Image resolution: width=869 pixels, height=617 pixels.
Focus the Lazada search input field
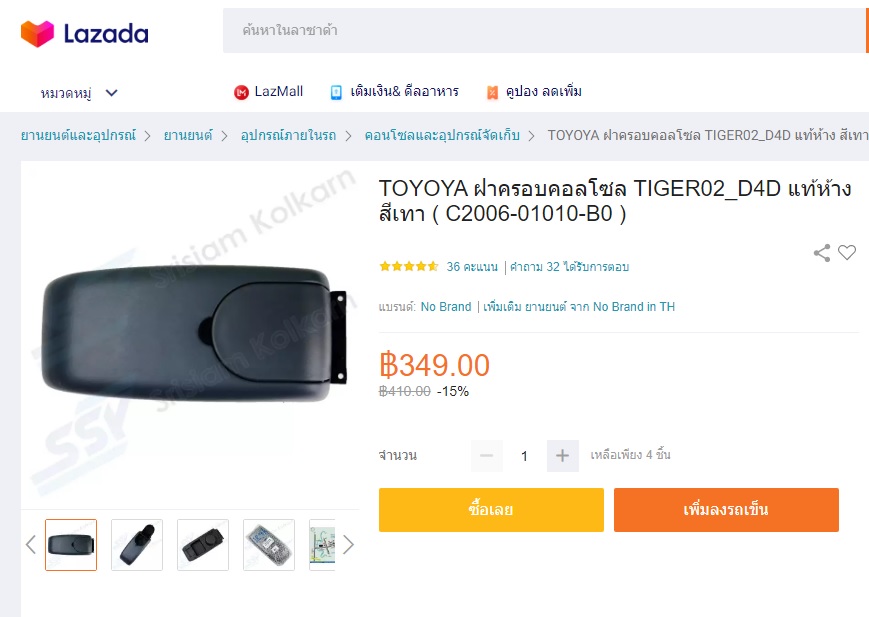[x=544, y=30]
